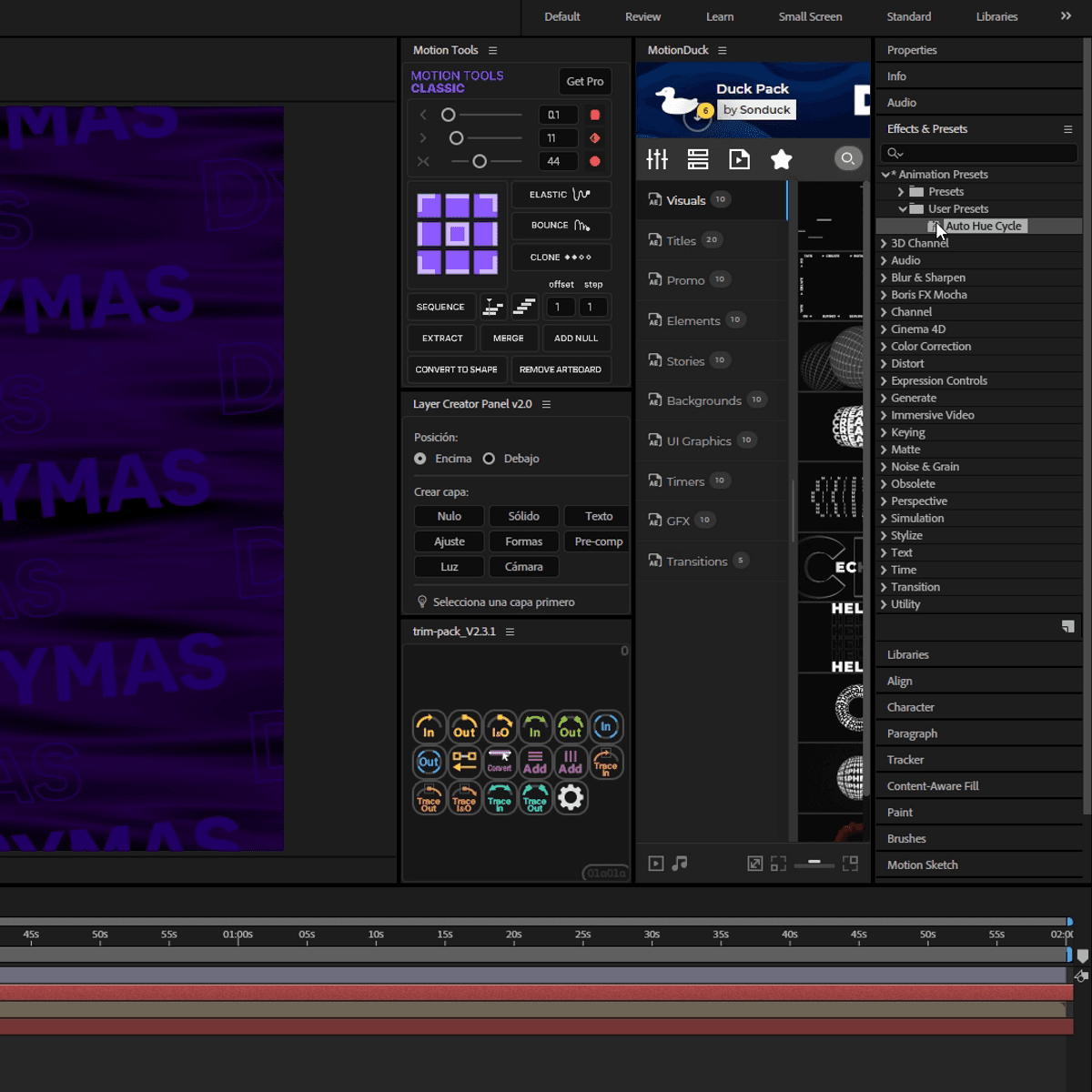
Task: Click the Get Pro button
Action: tap(584, 82)
